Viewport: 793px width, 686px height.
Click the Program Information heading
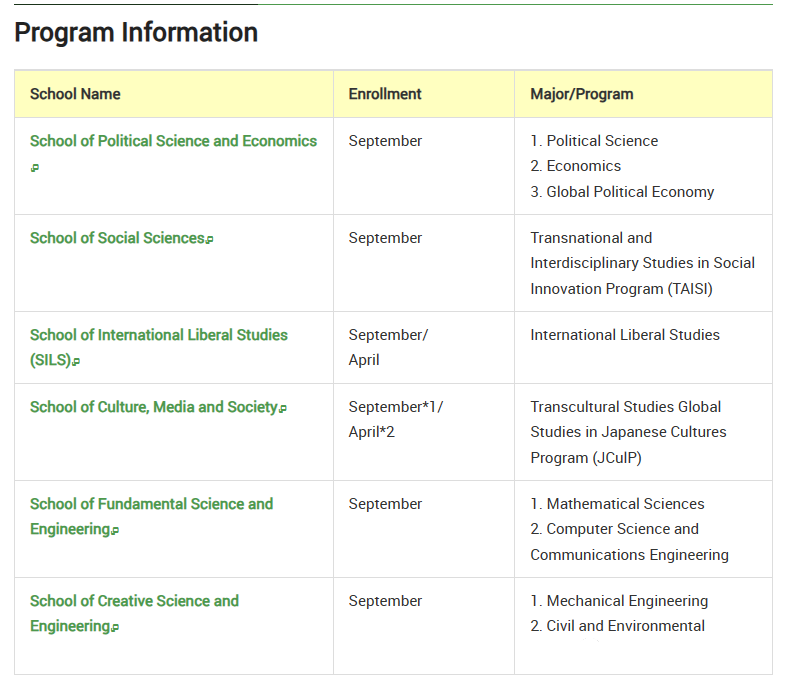coord(136,32)
